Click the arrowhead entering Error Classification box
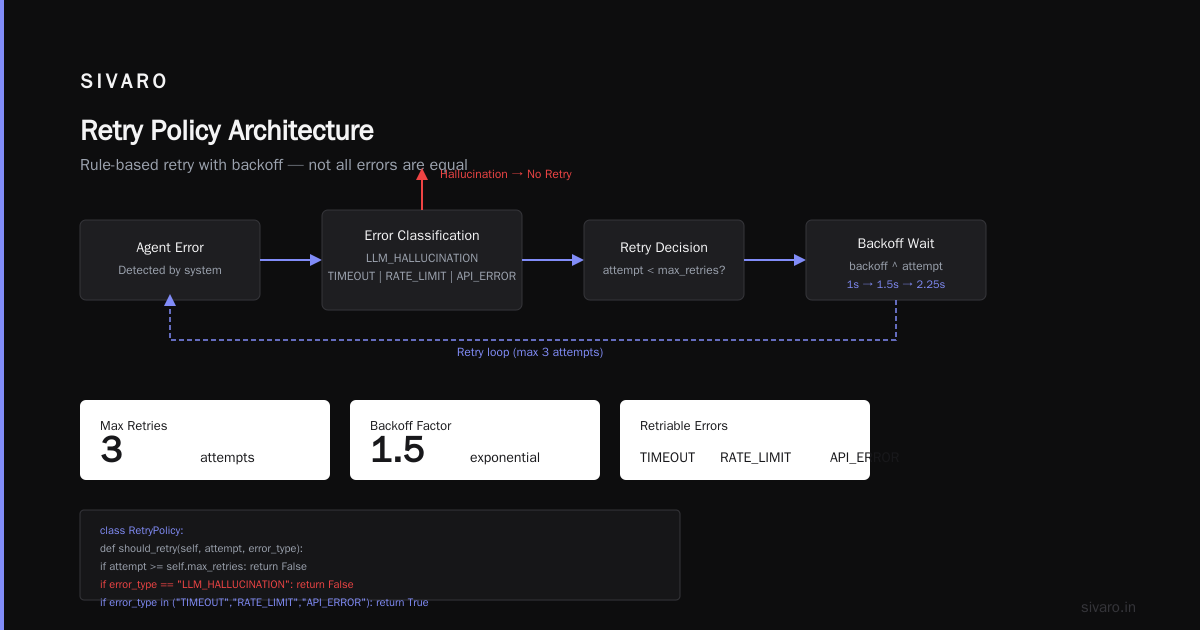Viewport: 1200px width, 630px height. click(316, 260)
